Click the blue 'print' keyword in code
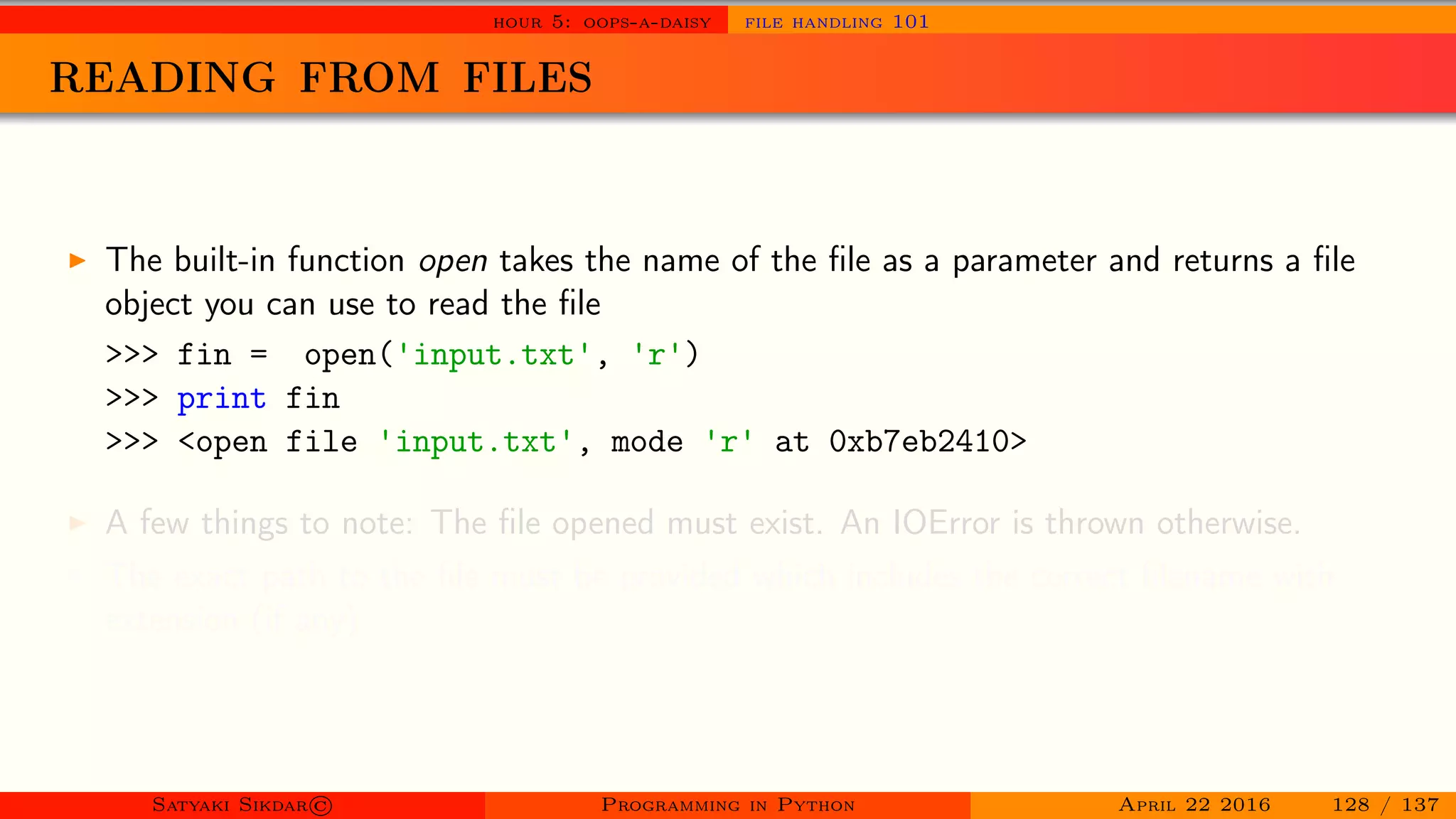Viewport: 1456px width, 819px height. click(x=221, y=399)
